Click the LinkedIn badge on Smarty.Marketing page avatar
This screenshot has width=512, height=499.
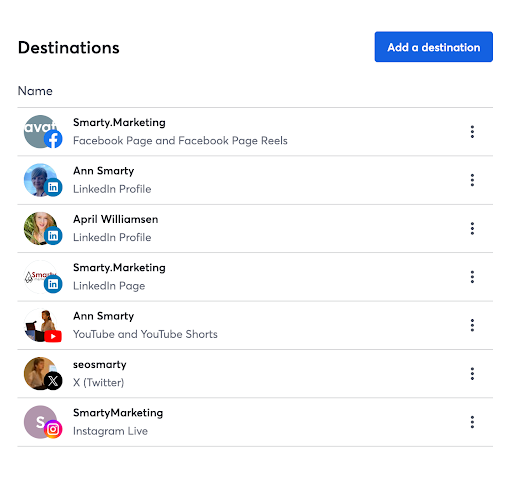point(53,284)
